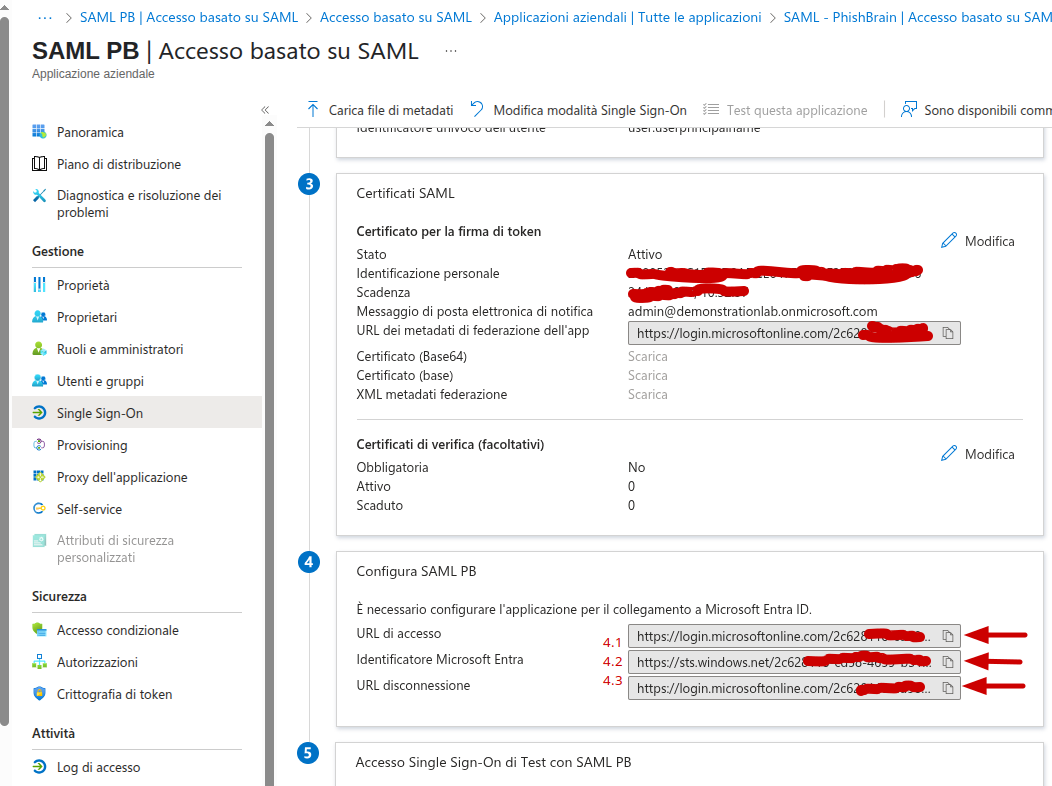Screen dimensions: 1052x786
Task: Open the Log di accesso menu label
Action: pyautogui.click(x=99, y=767)
